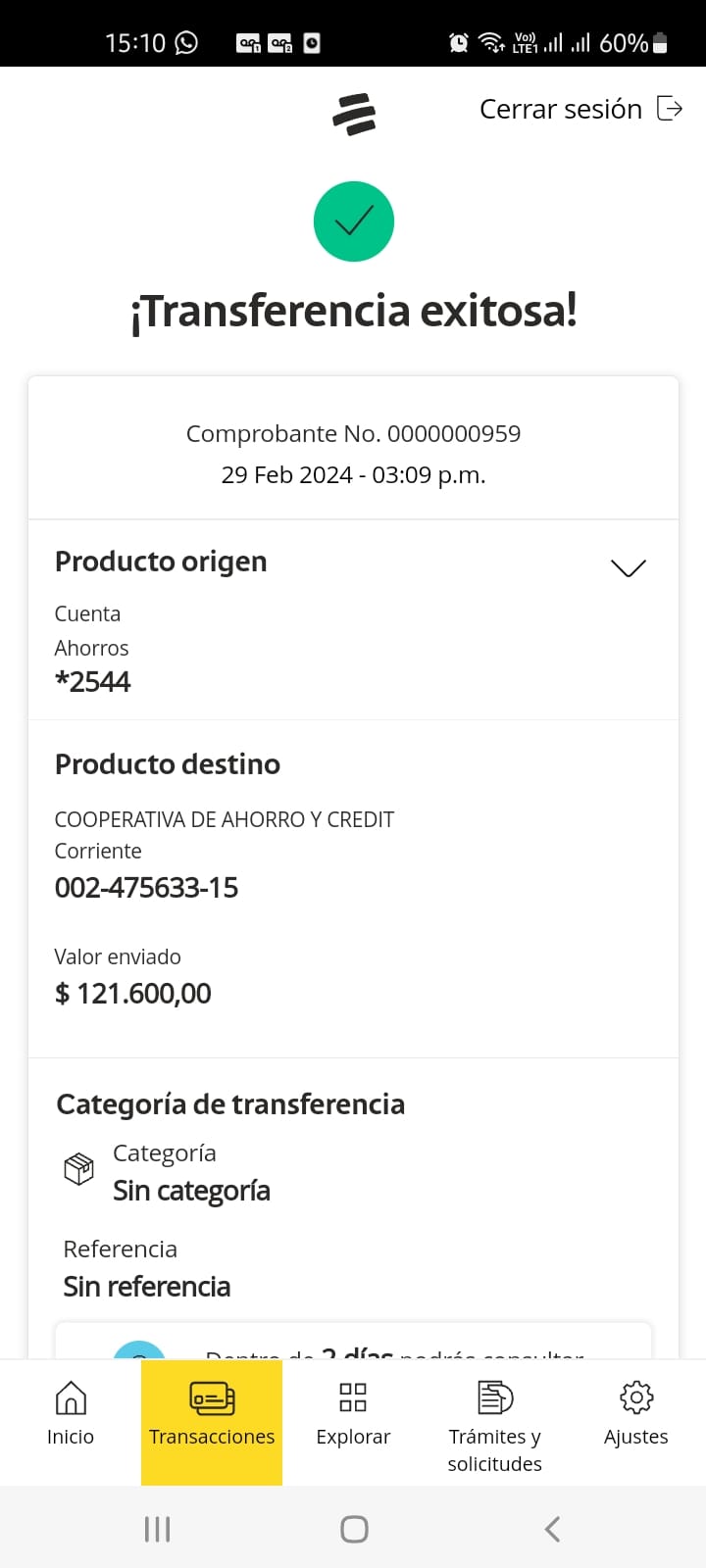Tap the Sin categoría category value
The width and height of the screenshot is (706, 1568).
click(x=191, y=1191)
